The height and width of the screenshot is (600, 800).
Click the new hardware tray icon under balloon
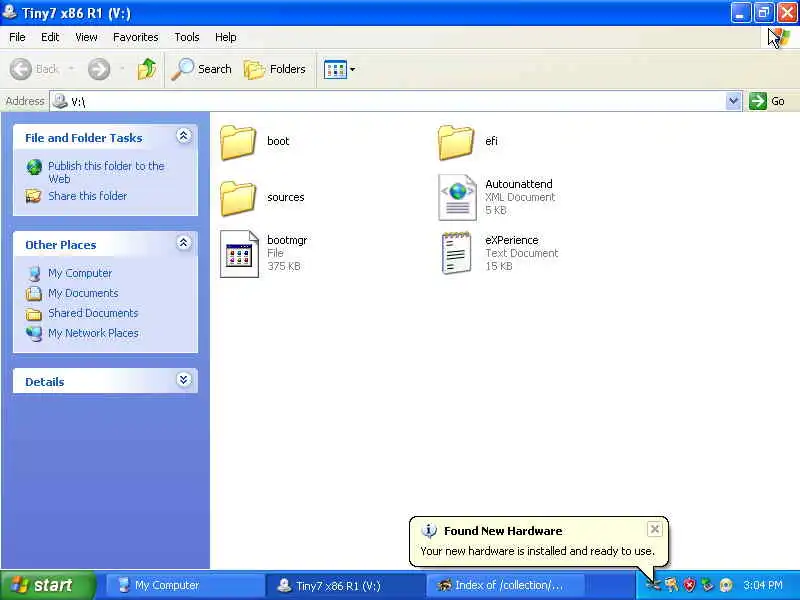[653, 585]
